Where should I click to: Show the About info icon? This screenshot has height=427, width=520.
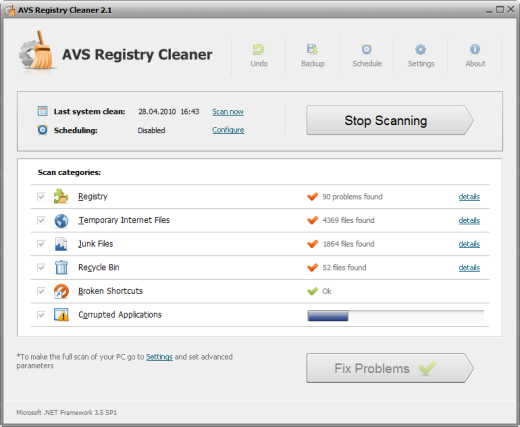pyautogui.click(x=475, y=49)
